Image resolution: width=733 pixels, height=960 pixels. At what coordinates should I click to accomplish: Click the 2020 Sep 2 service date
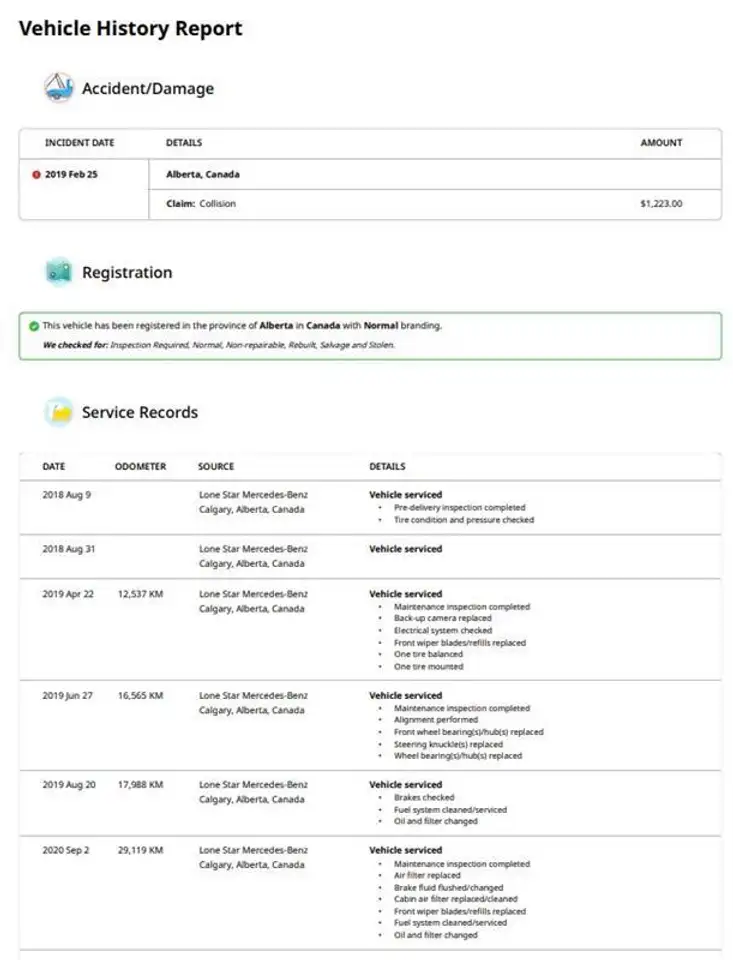pyautogui.click(x=66, y=850)
